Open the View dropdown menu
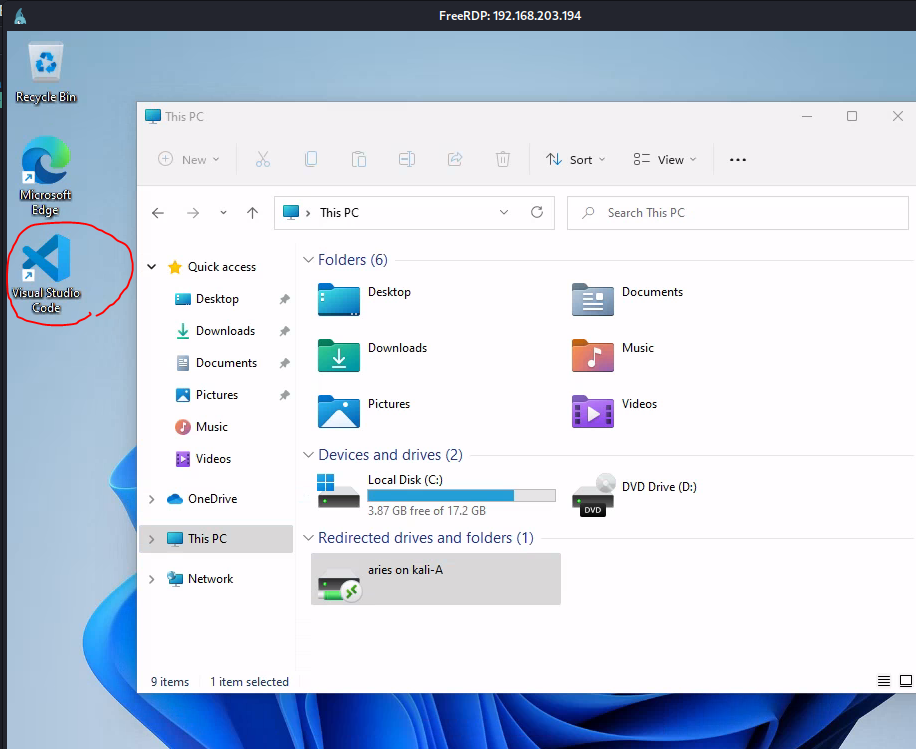The image size is (916, 749). [x=665, y=159]
